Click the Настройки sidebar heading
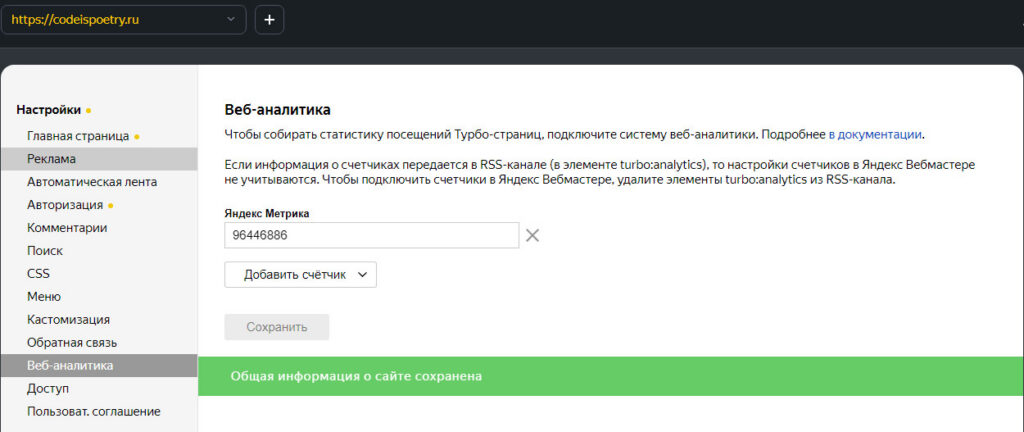 (x=48, y=110)
